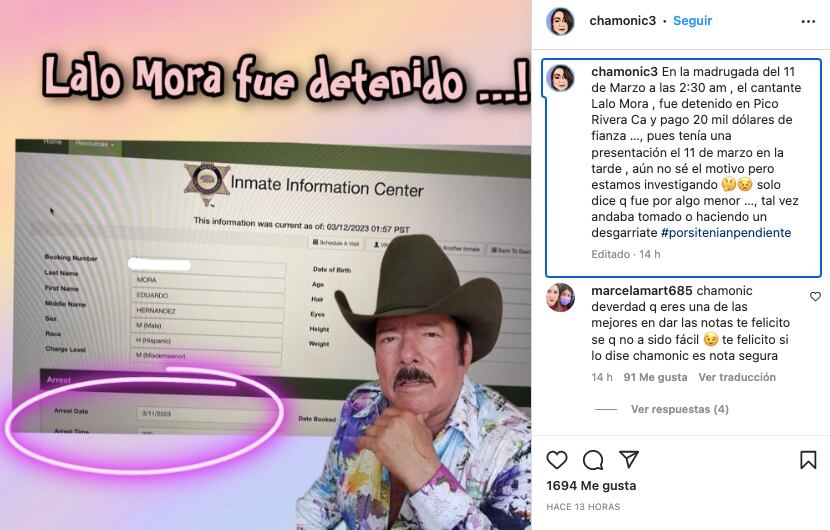830x530 pixels.
Task: Expand replies with Ver respuestas (4)
Action: pyautogui.click(x=680, y=409)
